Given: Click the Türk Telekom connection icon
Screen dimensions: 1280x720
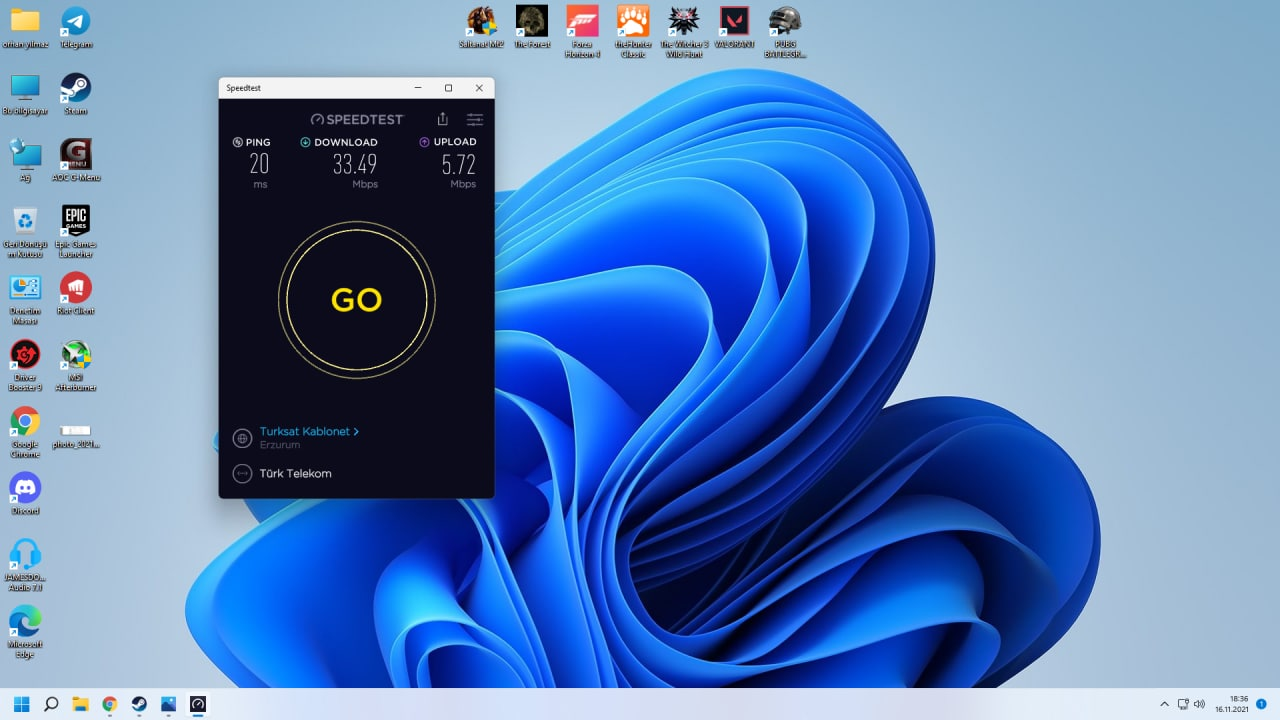Looking at the screenshot, I should pos(242,474).
